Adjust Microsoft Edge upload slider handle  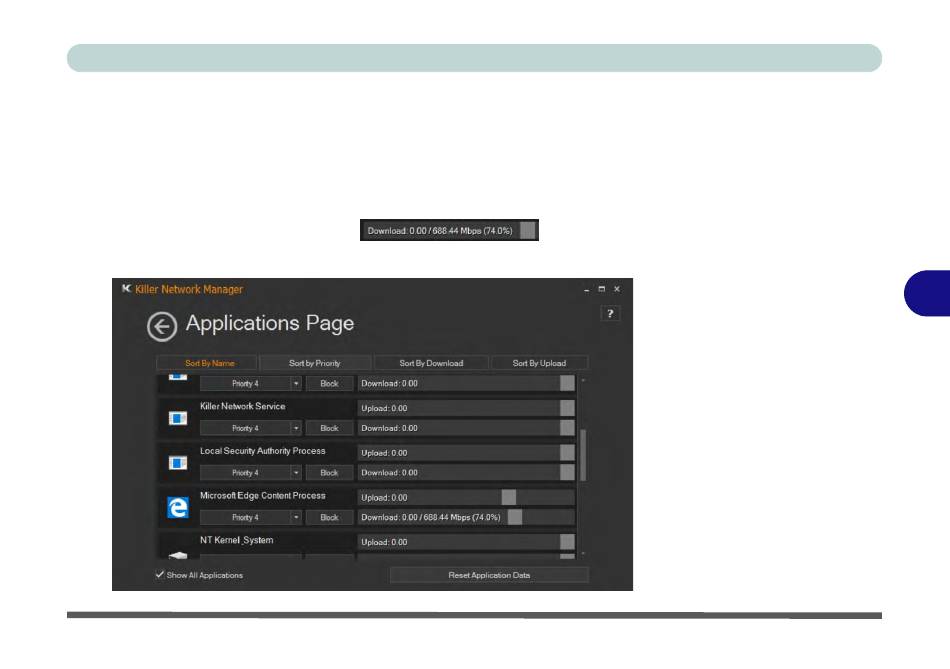pyautogui.click(x=509, y=498)
